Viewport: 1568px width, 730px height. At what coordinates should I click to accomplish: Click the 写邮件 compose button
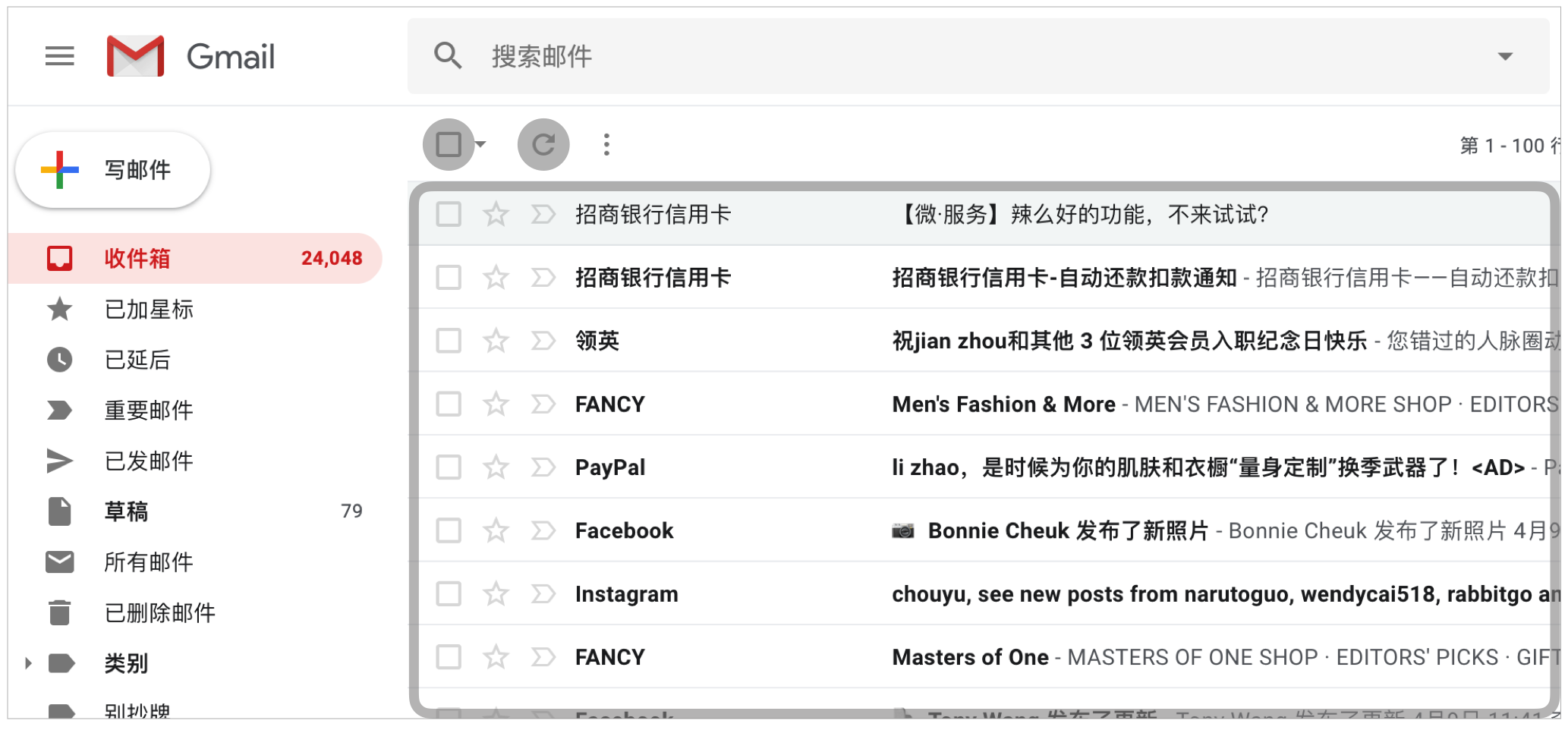point(113,170)
